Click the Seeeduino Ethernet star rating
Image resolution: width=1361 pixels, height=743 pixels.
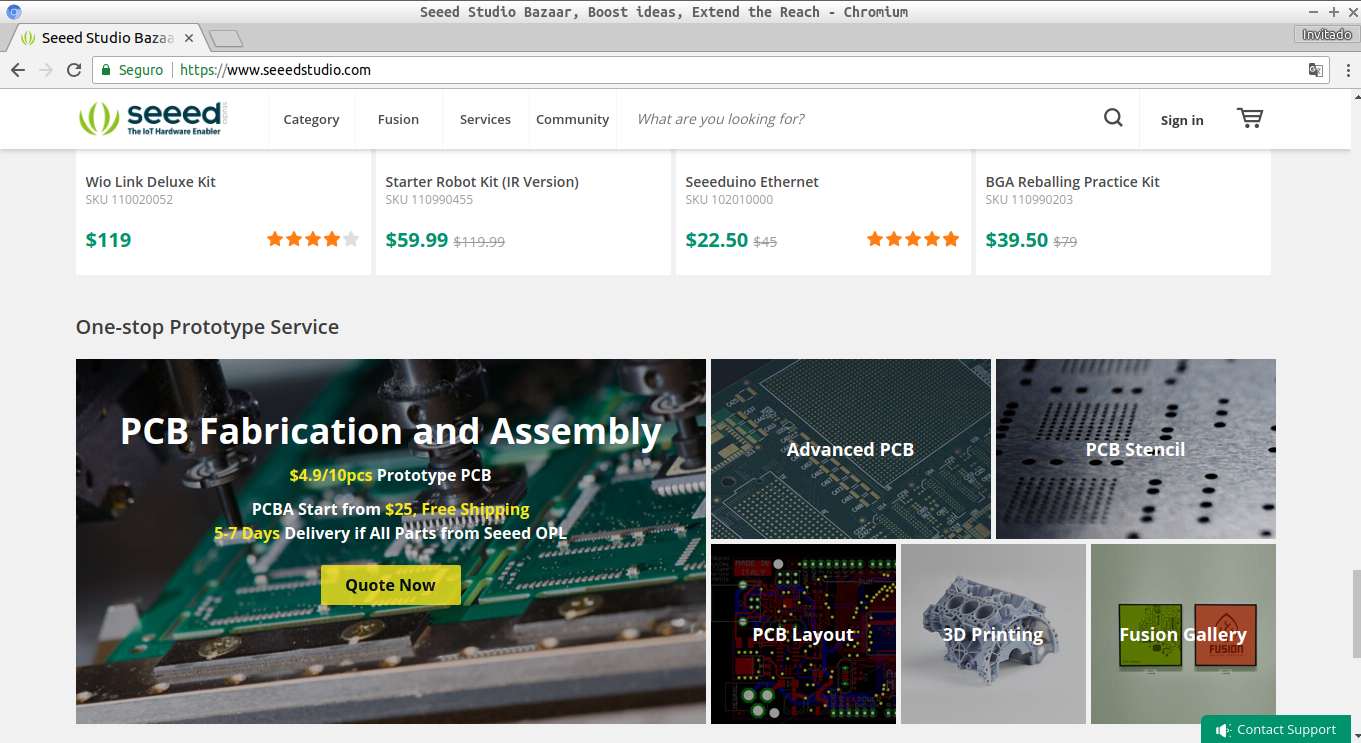tap(913, 239)
